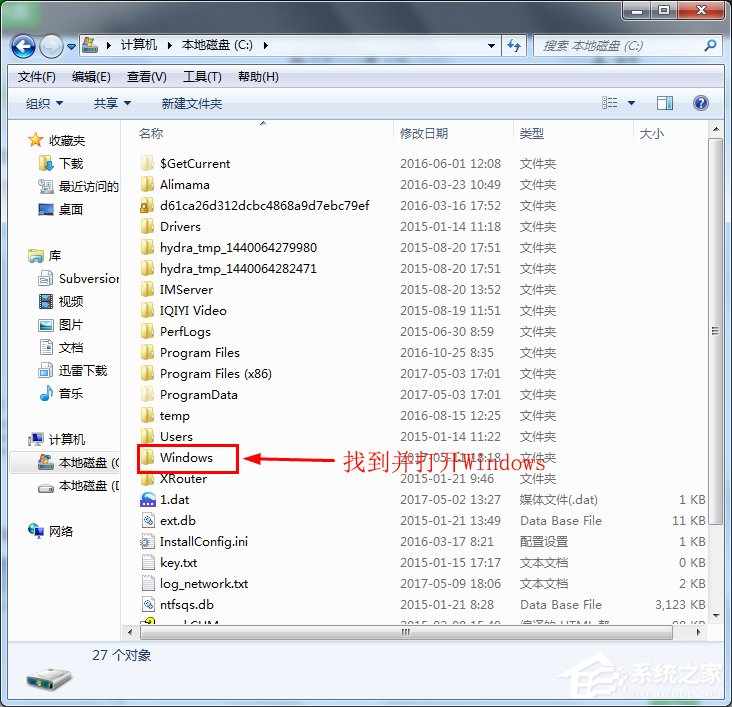The height and width of the screenshot is (707, 732).
Task: Open the 工具(T) menu
Action: (x=202, y=77)
